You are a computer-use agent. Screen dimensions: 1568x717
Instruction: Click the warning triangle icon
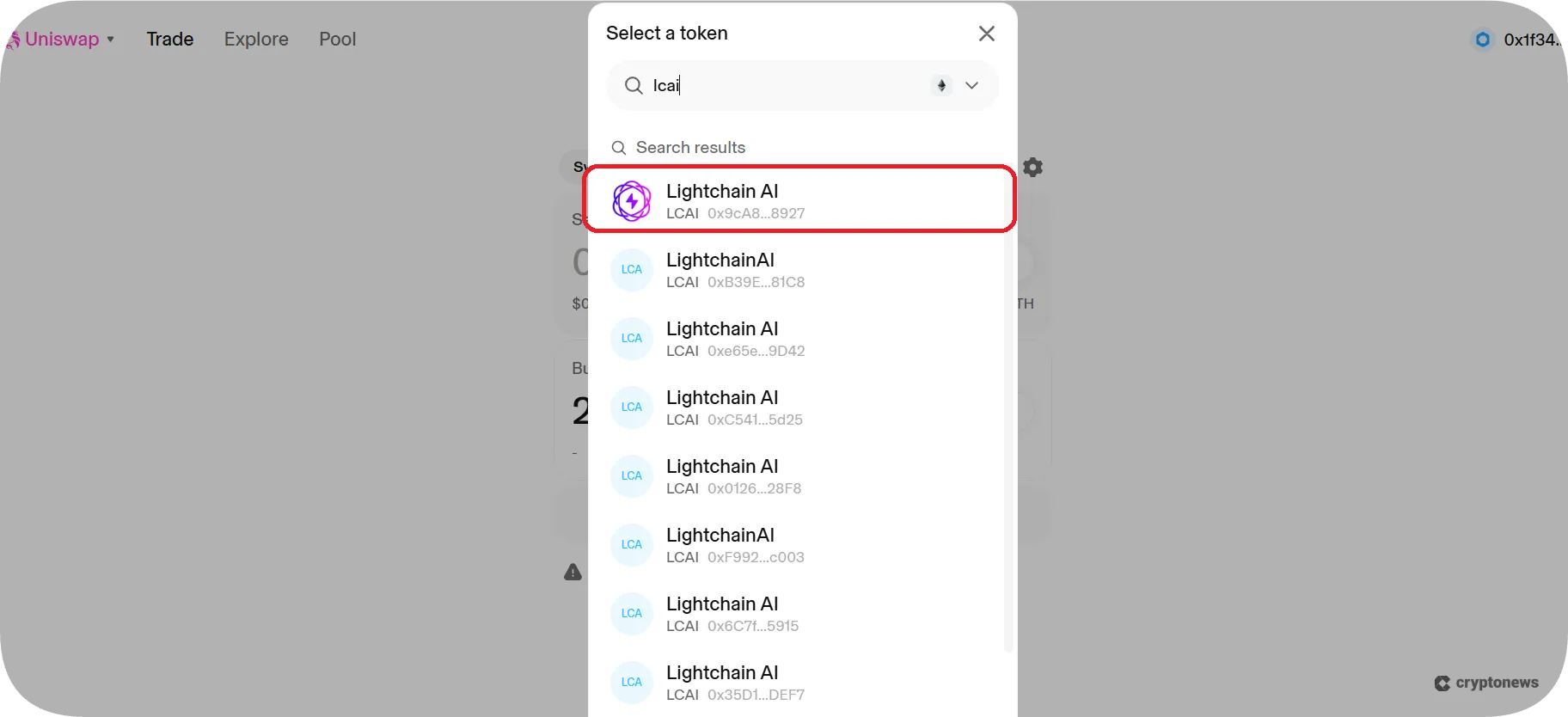573,572
